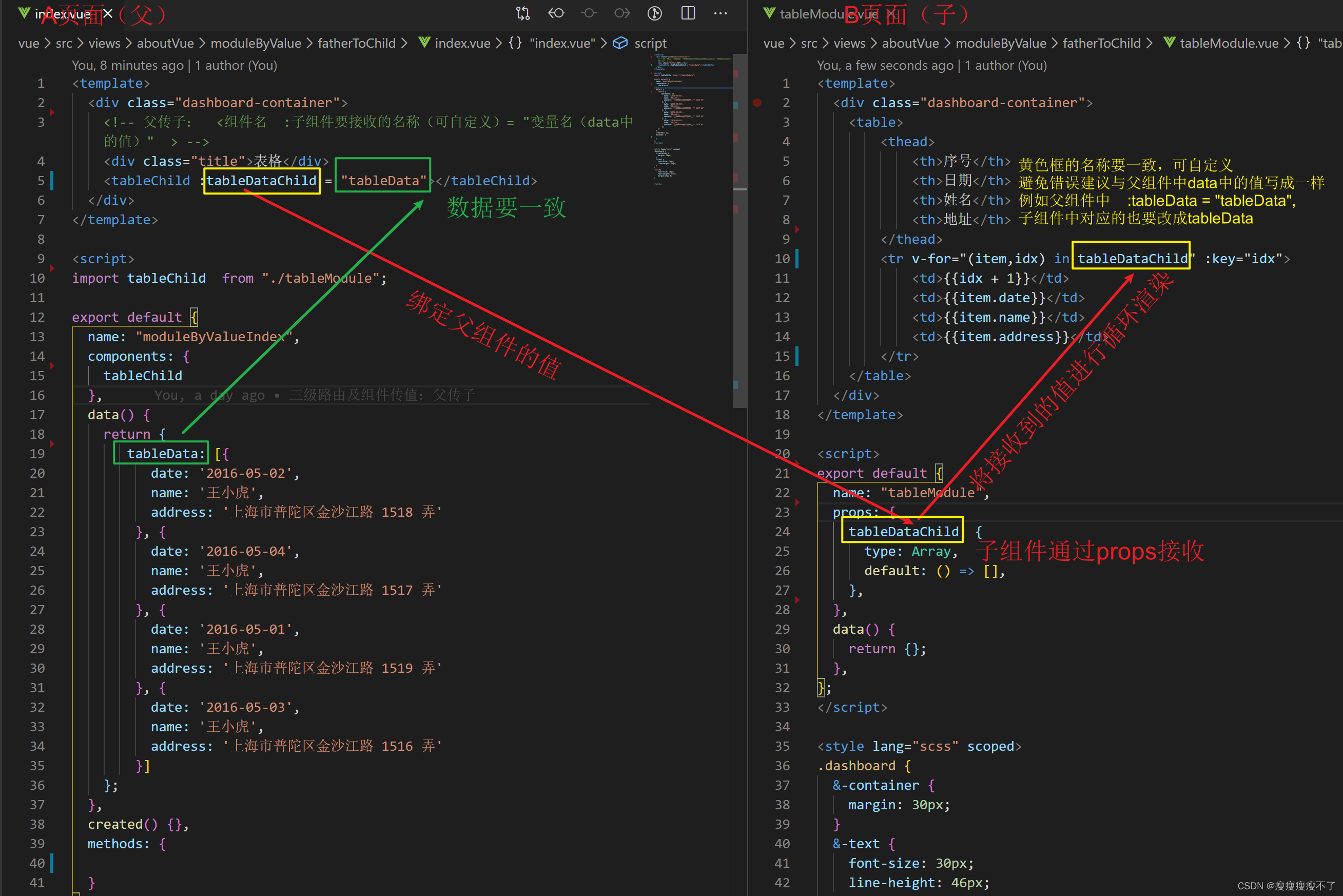The image size is (1343, 896).
Task: Open 'src' breadcrumb in left editor
Action: (x=64, y=44)
